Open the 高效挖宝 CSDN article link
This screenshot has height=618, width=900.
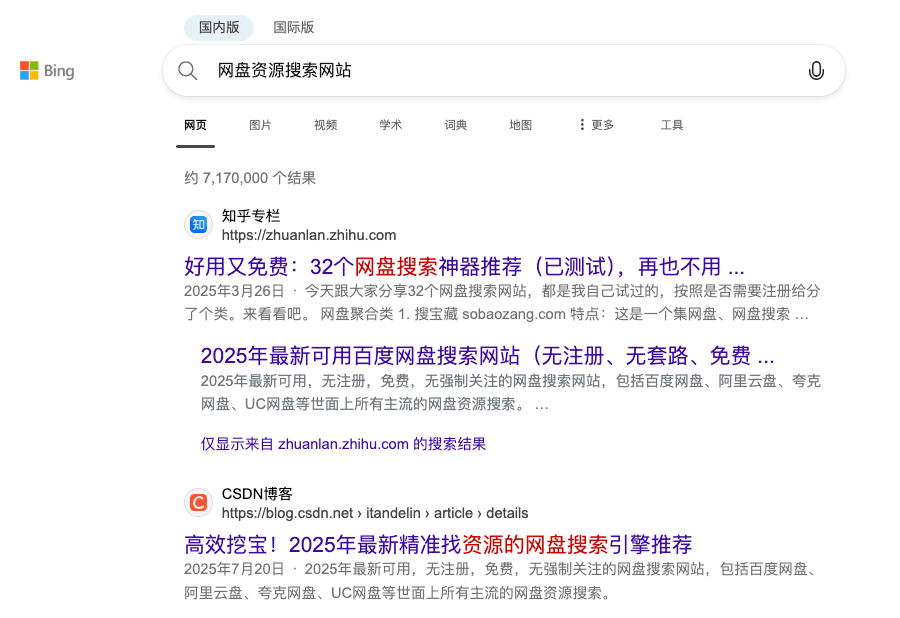coord(438,544)
